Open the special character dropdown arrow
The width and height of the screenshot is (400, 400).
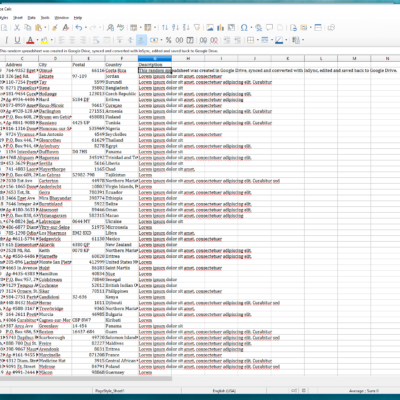point(251,28)
